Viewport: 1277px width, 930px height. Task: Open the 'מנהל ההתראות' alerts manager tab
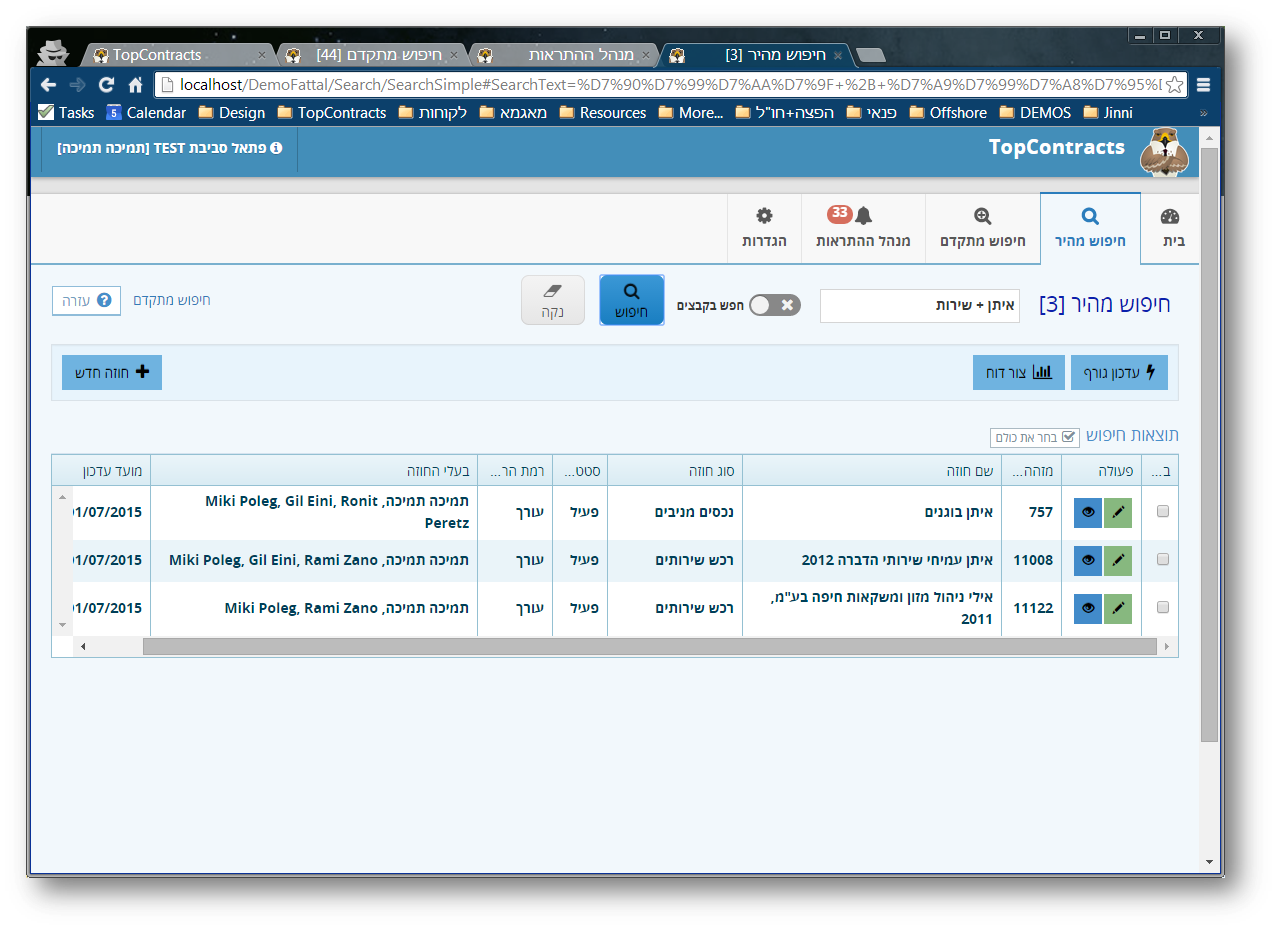point(863,228)
